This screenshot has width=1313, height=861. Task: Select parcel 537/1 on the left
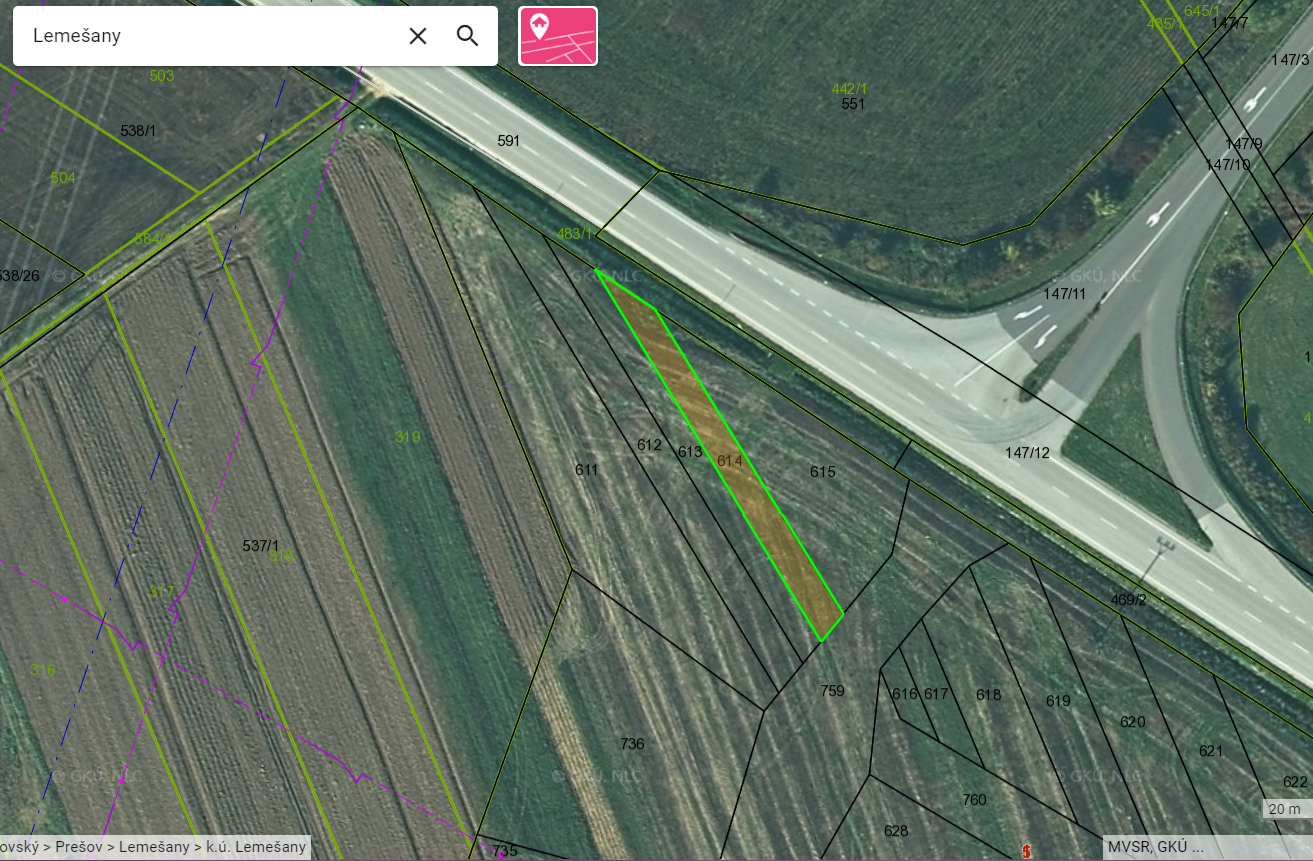[260, 545]
